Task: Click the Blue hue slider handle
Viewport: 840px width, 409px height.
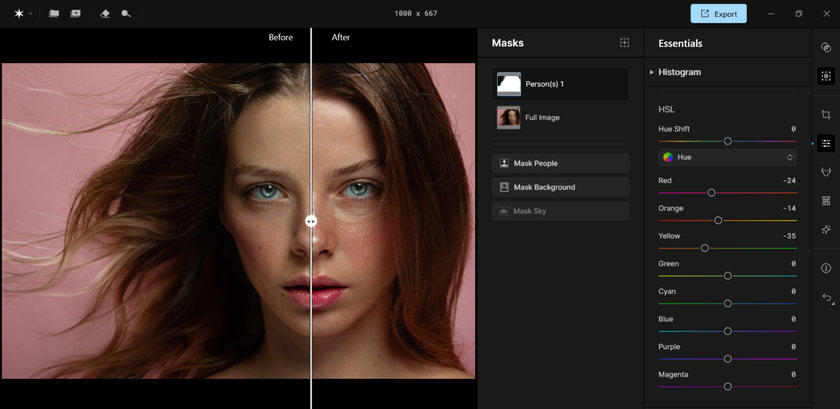Action: click(728, 331)
